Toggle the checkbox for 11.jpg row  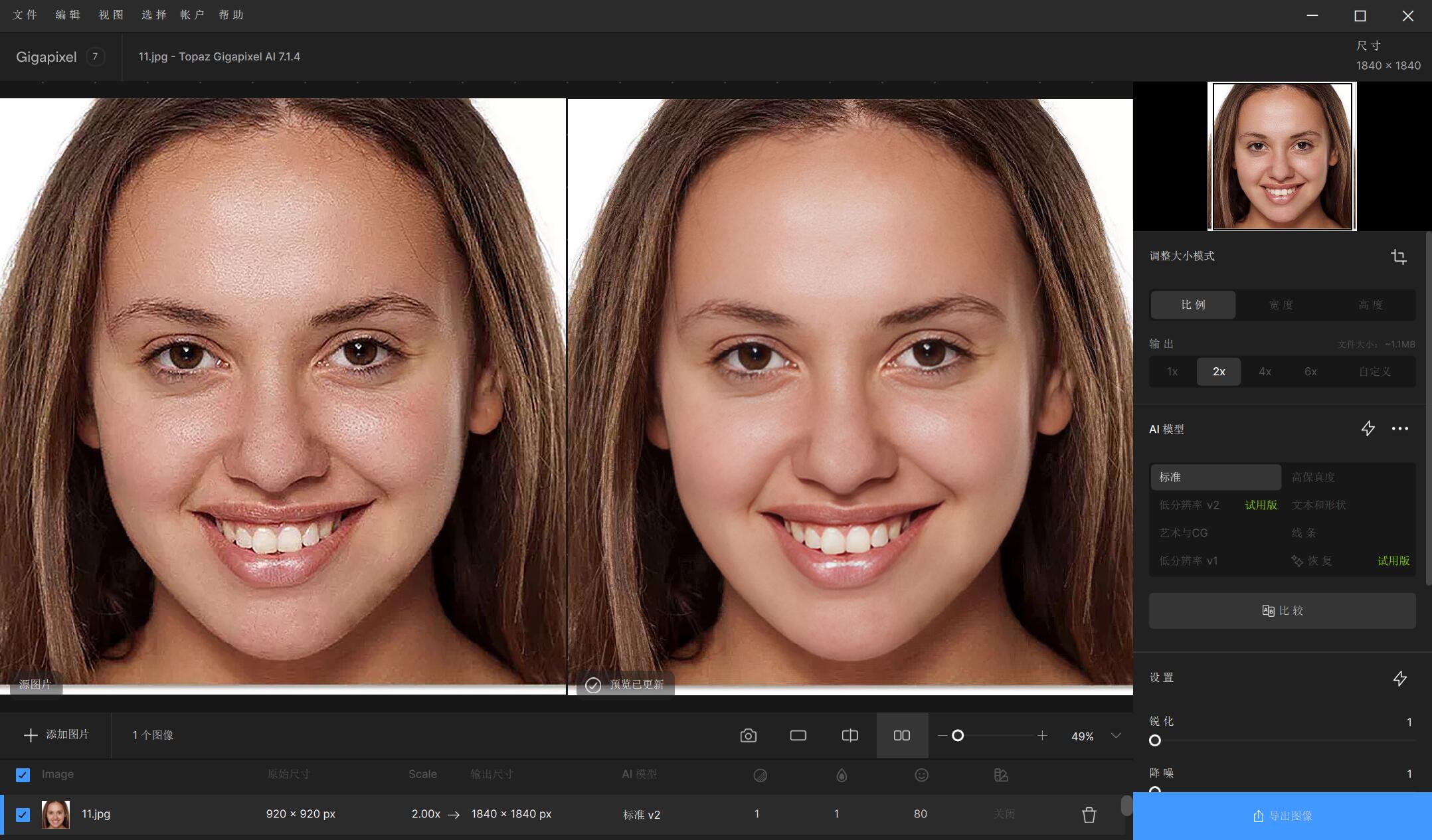point(23,815)
